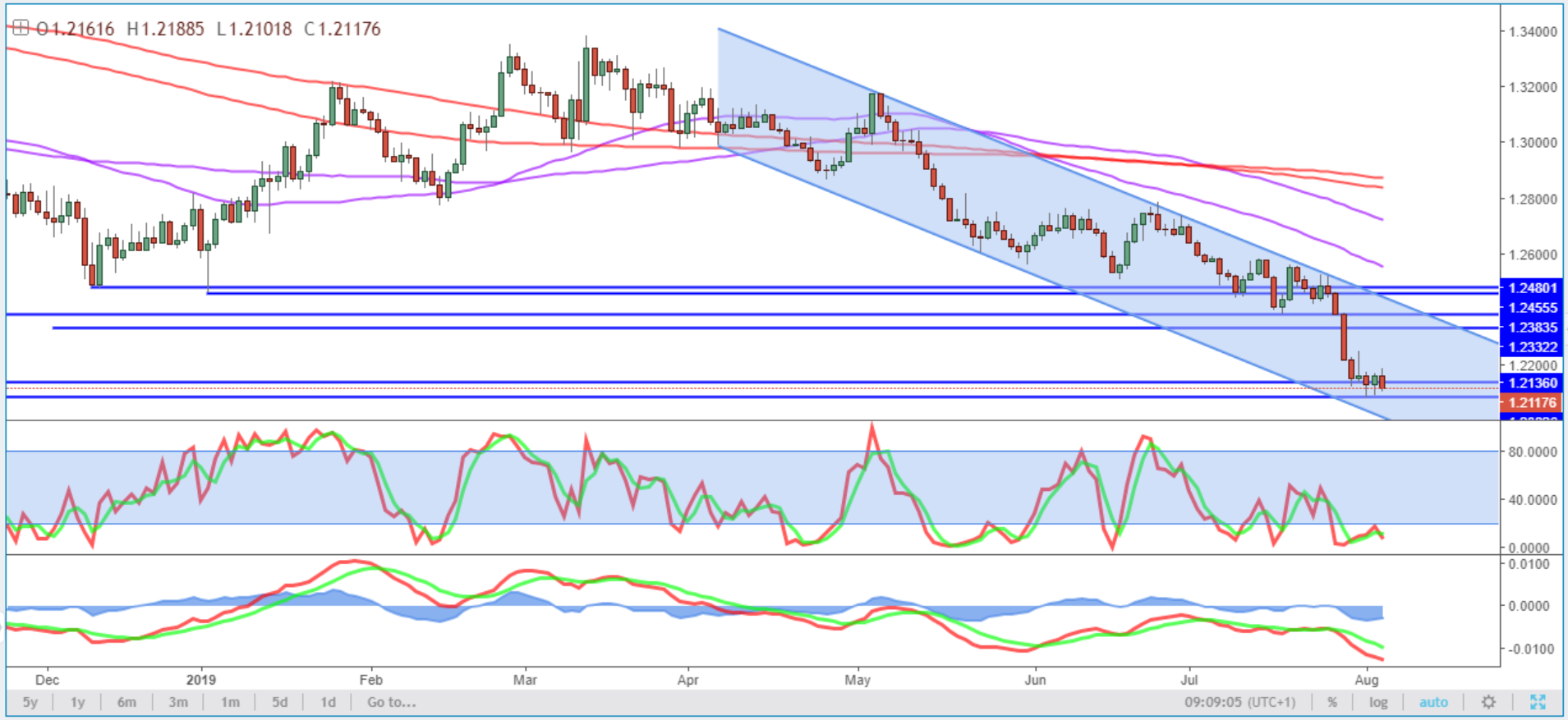Image resolution: width=1568 pixels, height=720 pixels.
Task: Set range to 1y
Action: pyautogui.click(x=77, y=702)
